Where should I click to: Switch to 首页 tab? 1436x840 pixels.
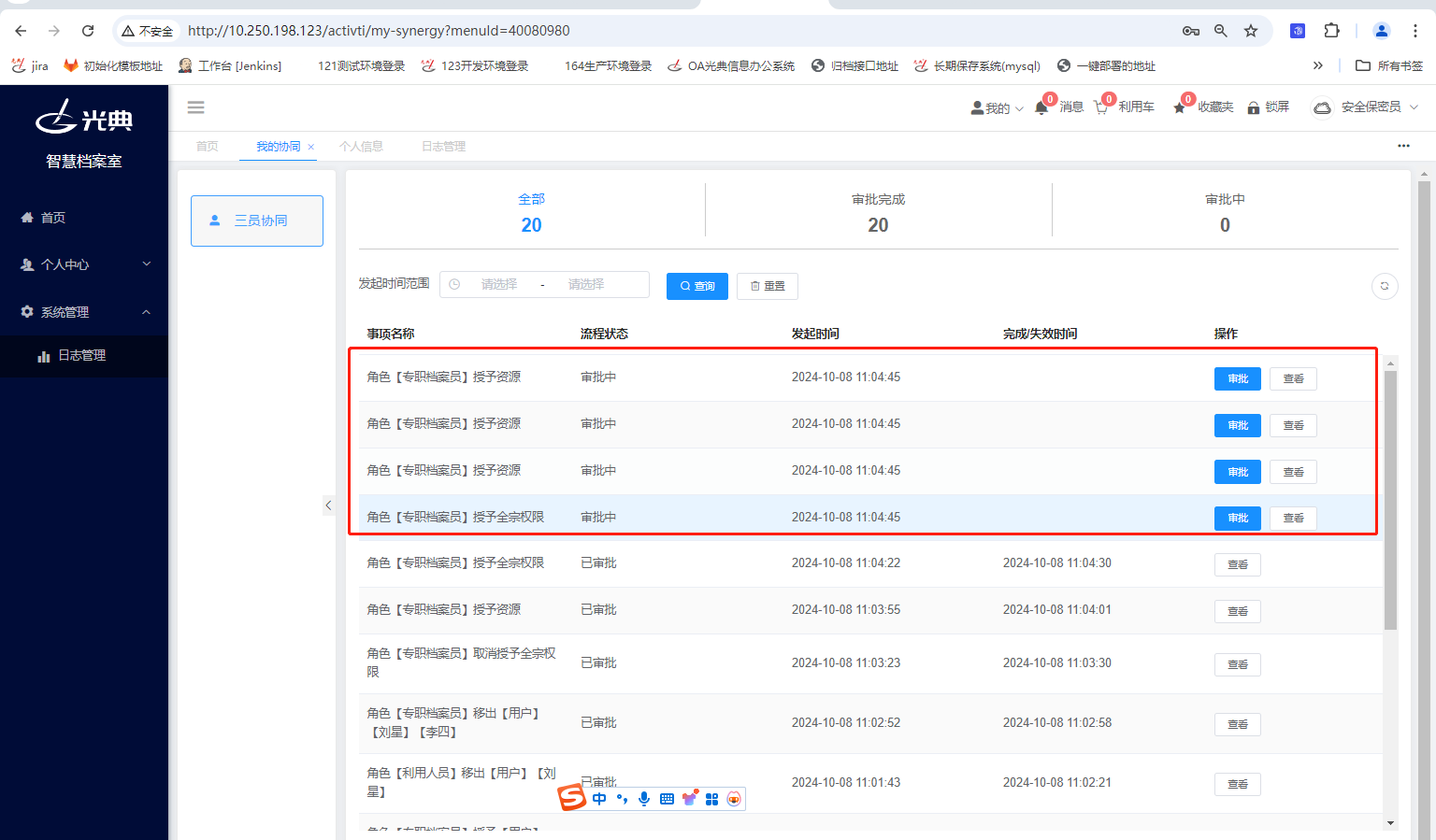tap(207, 146)
